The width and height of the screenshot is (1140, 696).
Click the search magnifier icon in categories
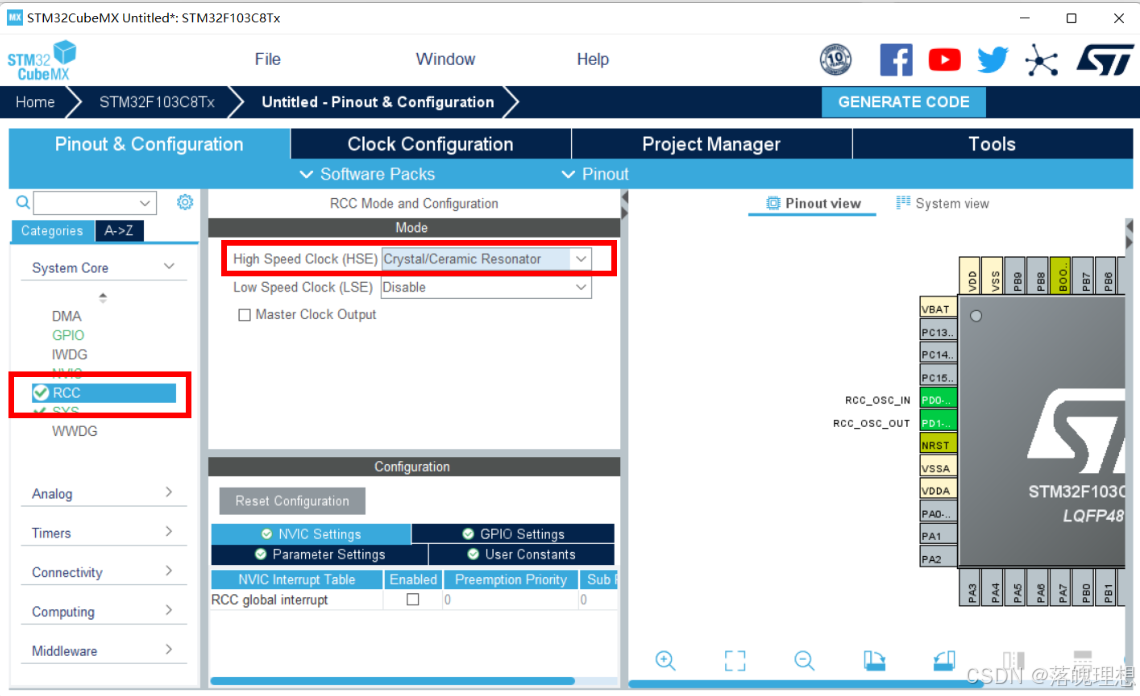tap(23, 202)
